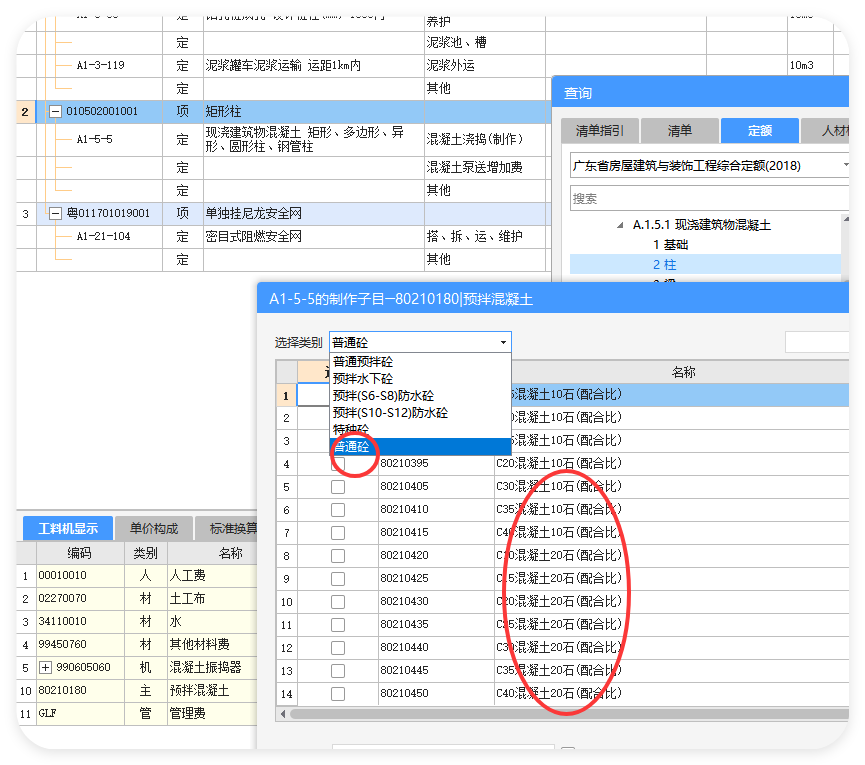Tick the checkbox for code 80210425
This screenshot has height=765, width=865.
tap(338, 579)
